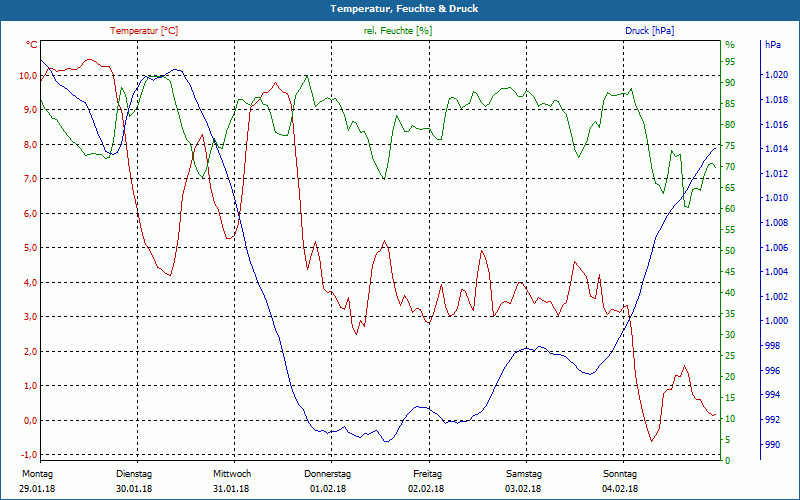Screen dimensions: 800x500
Task: Click the 1.018 pressure axis value
Action: 777,99
